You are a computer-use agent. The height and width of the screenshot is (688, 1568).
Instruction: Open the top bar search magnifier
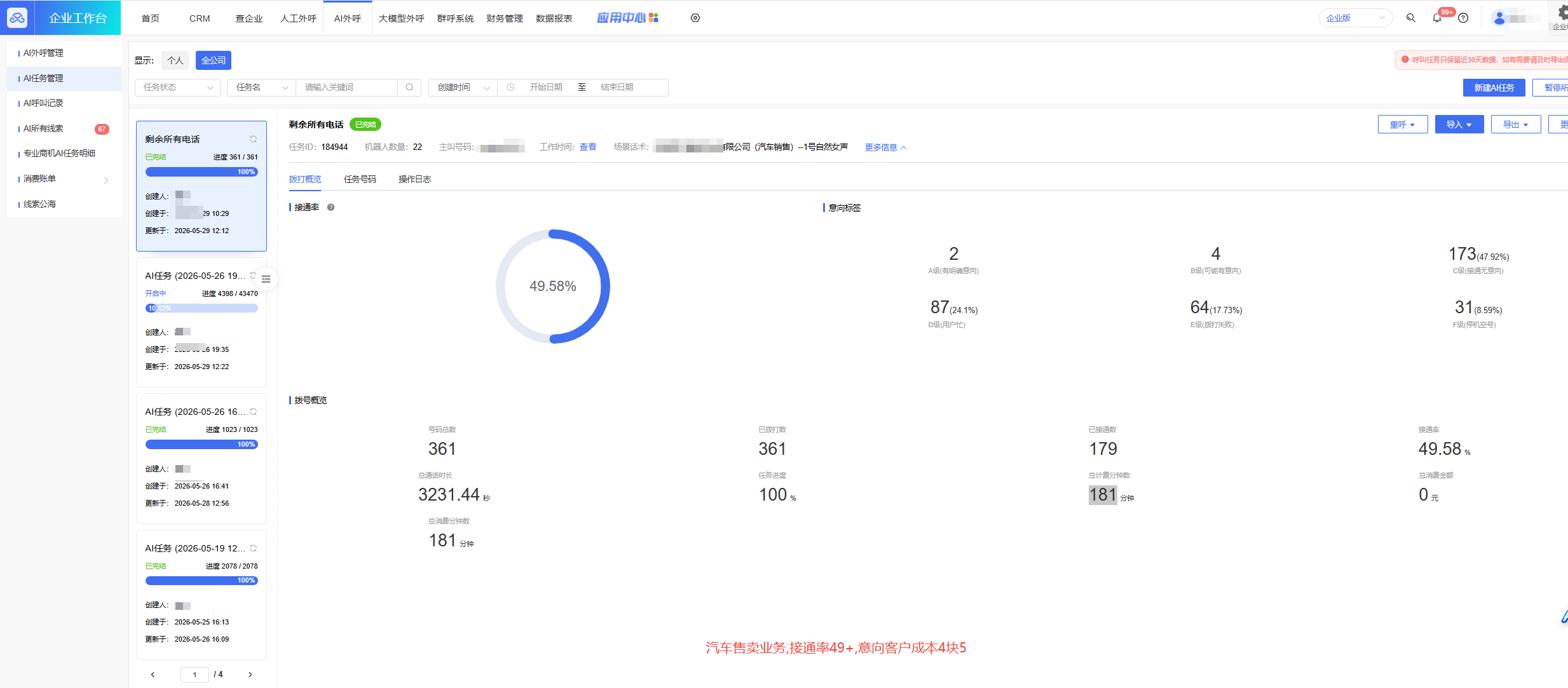click(x=1411, y=18)
